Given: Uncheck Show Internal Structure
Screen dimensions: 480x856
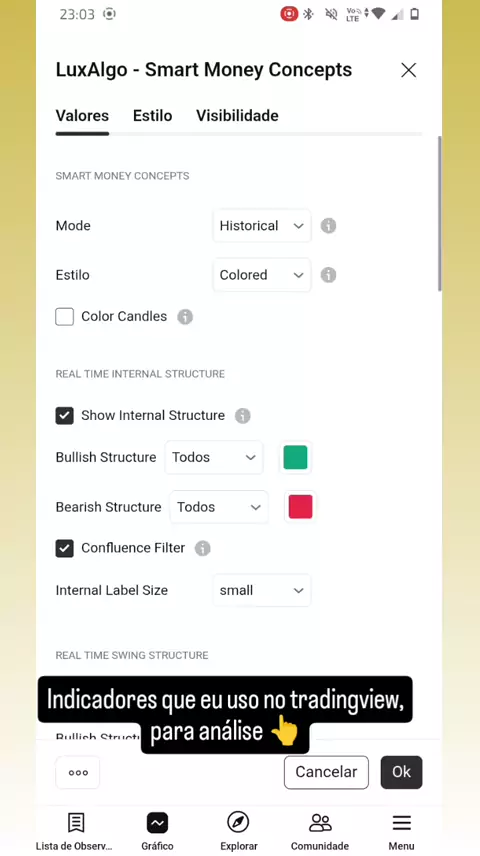Looking at the screenshot, I should coord(64,415).
